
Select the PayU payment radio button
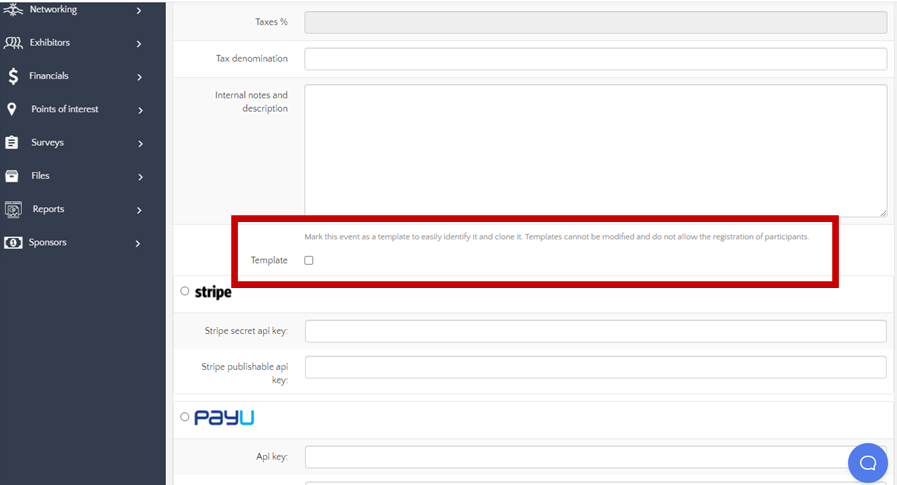pyautogui.click(x=185, y=416)
